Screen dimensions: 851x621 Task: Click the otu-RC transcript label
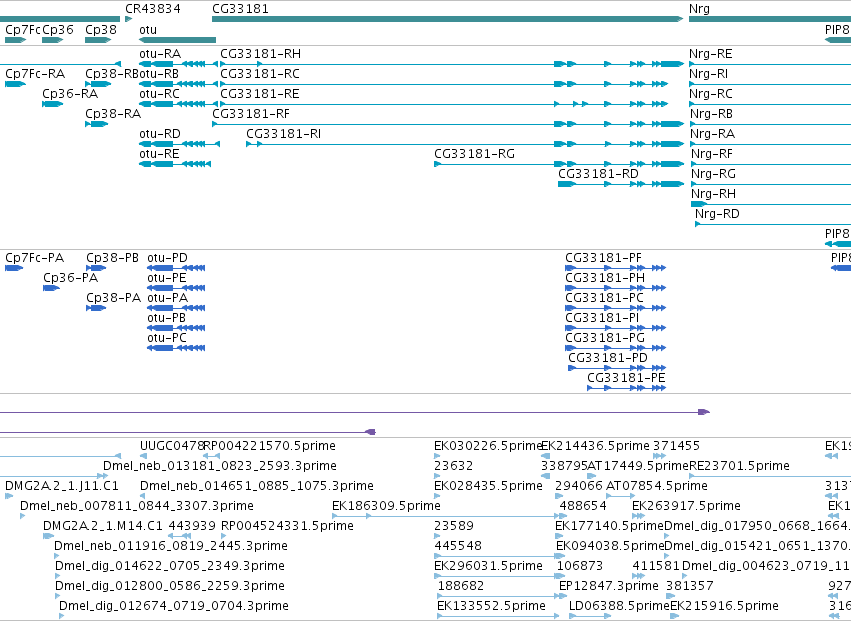coord(160,94)
